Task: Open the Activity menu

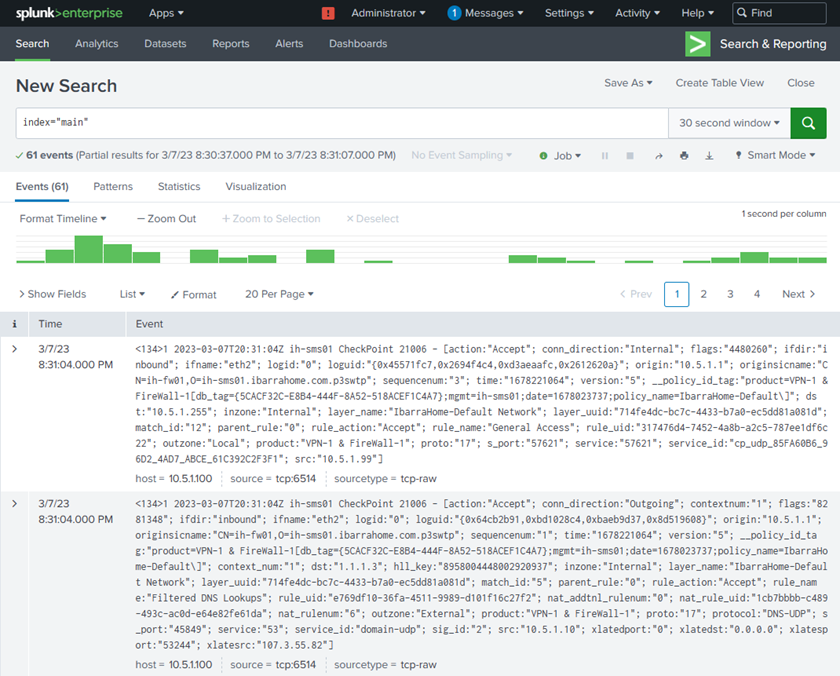Action: pos(638,13)
